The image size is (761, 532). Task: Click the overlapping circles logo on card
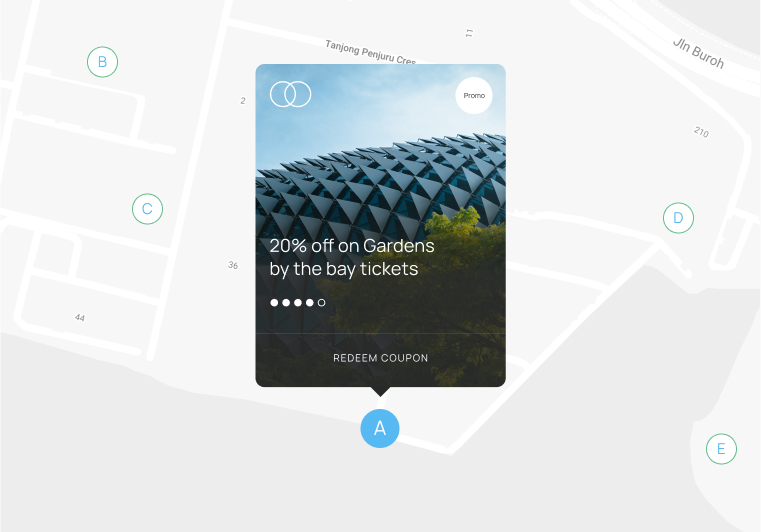pyautogui.click(x=290, y=94)
